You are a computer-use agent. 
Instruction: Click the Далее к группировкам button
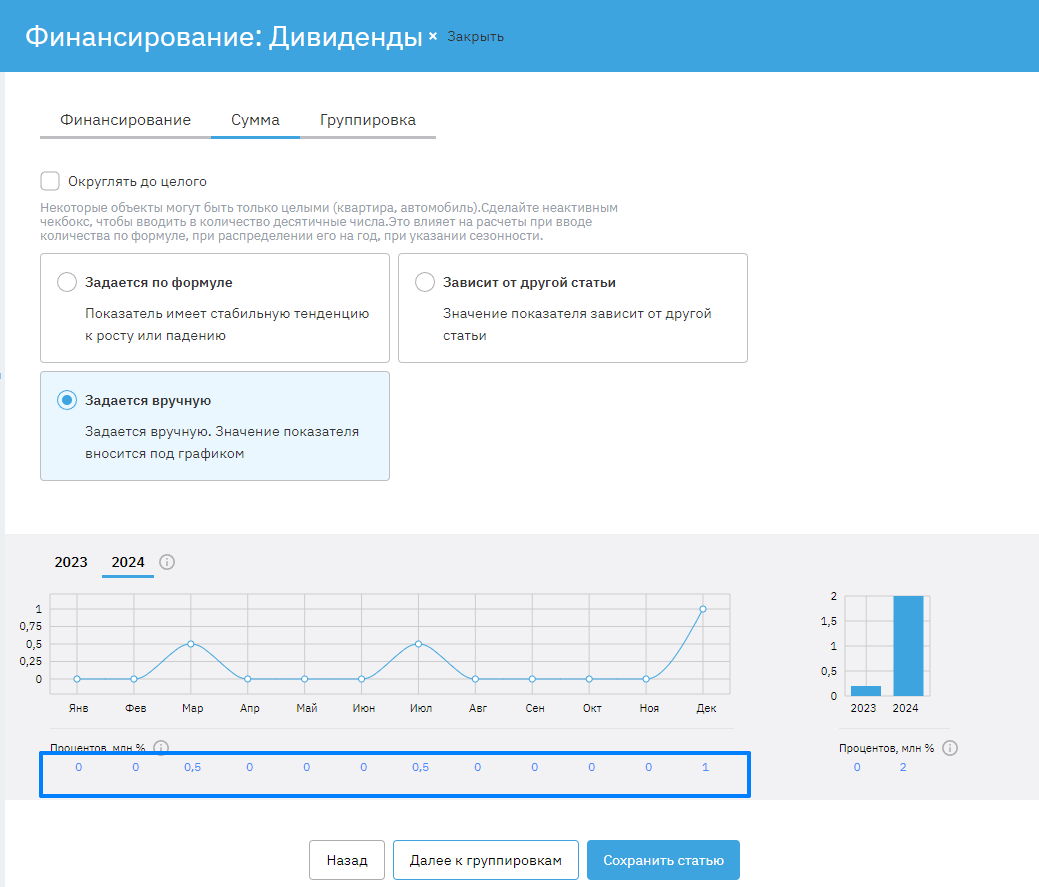click(x=485, y=860)
